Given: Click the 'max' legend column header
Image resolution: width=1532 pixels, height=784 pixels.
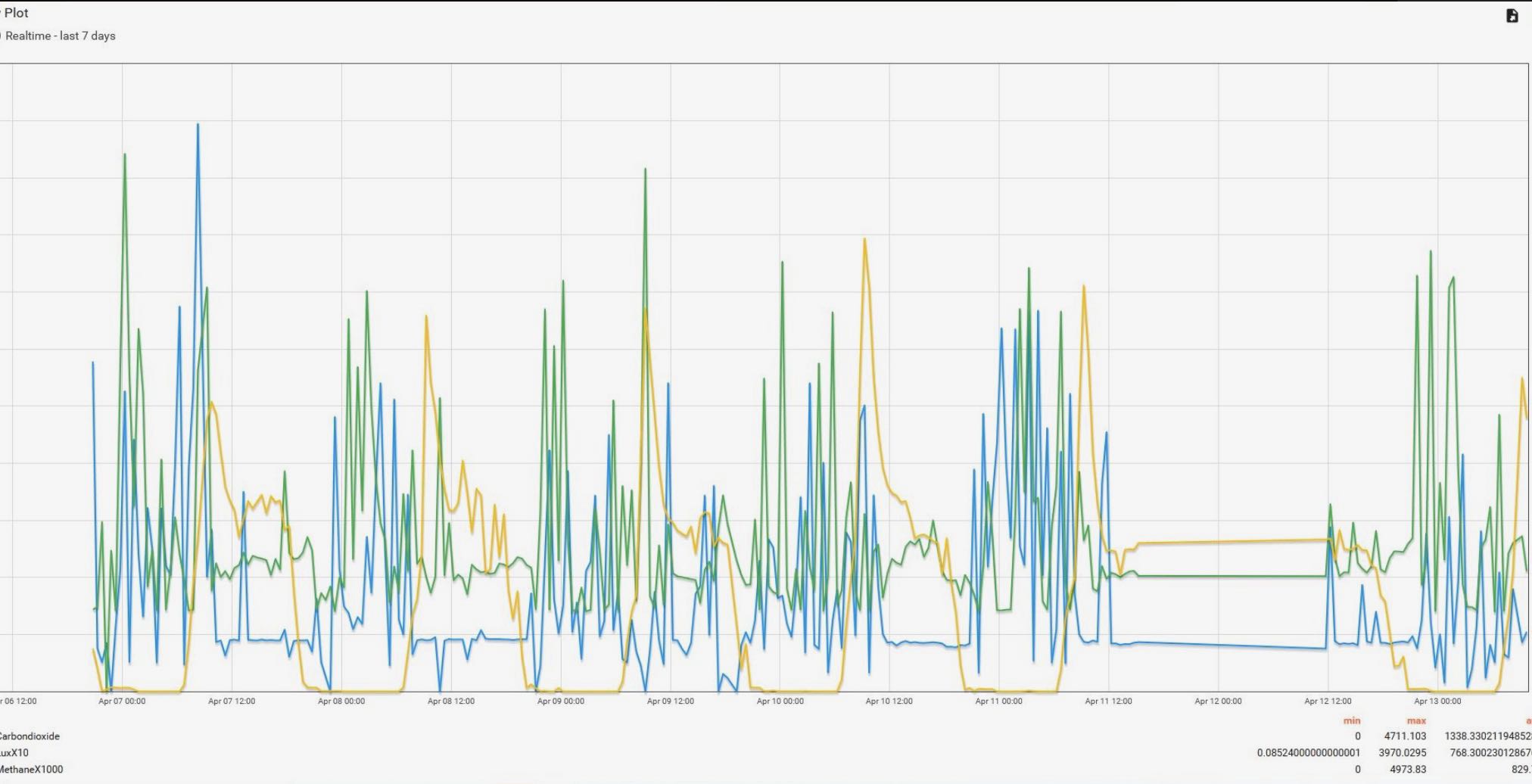Looking at the screenshot, I should [1416, 720].
